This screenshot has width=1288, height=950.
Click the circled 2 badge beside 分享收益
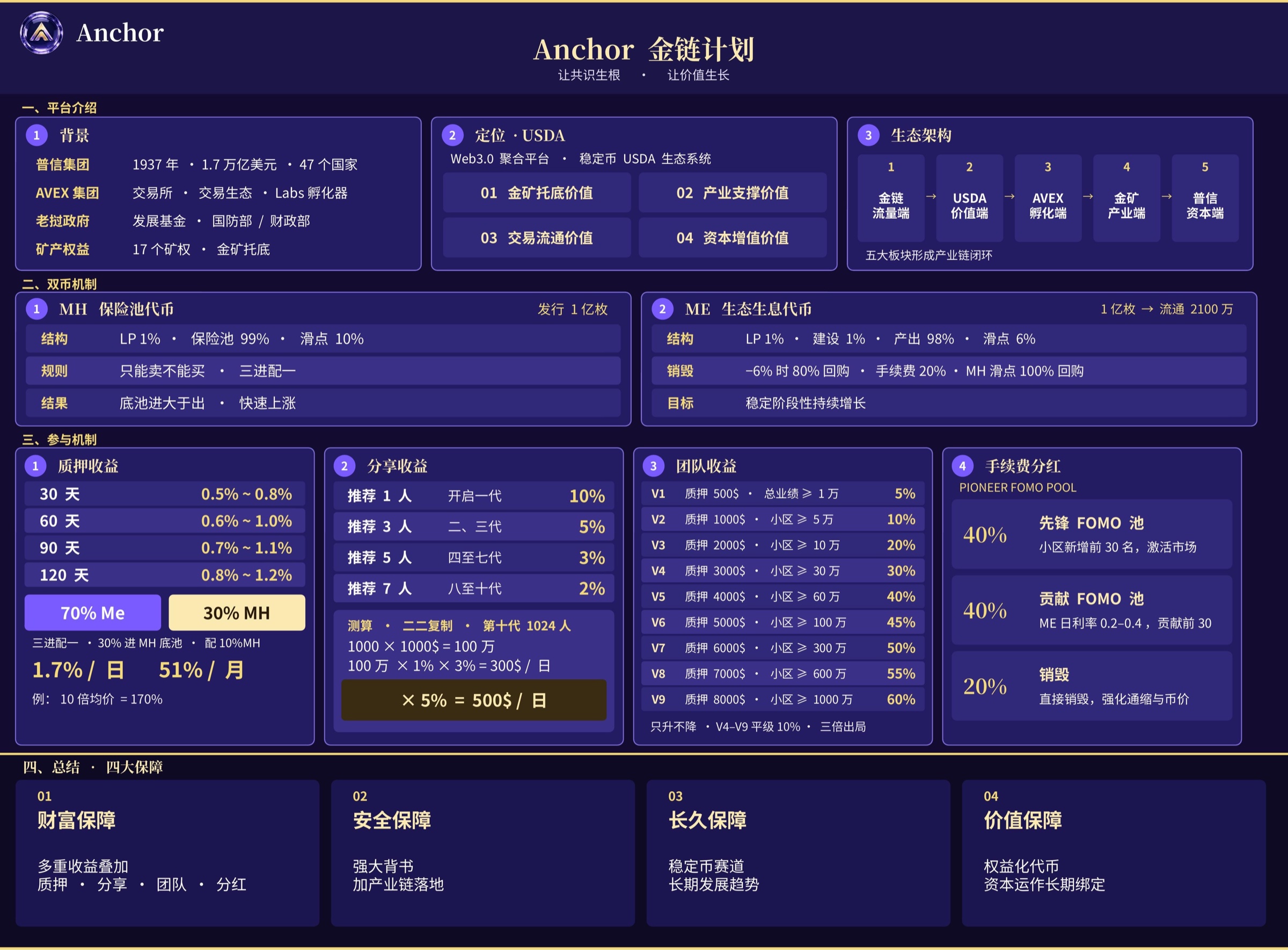click(345, 466)
